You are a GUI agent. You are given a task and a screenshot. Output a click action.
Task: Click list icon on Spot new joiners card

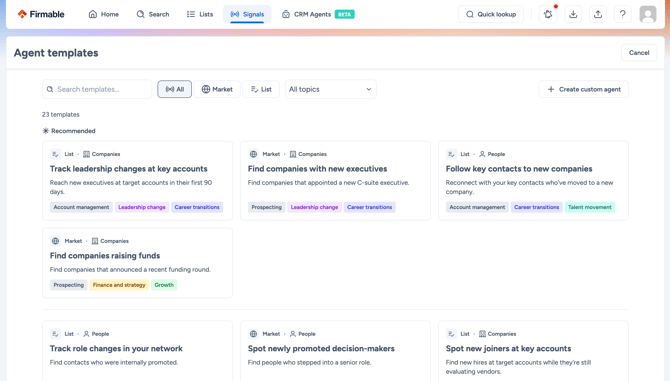pos(451,334)
